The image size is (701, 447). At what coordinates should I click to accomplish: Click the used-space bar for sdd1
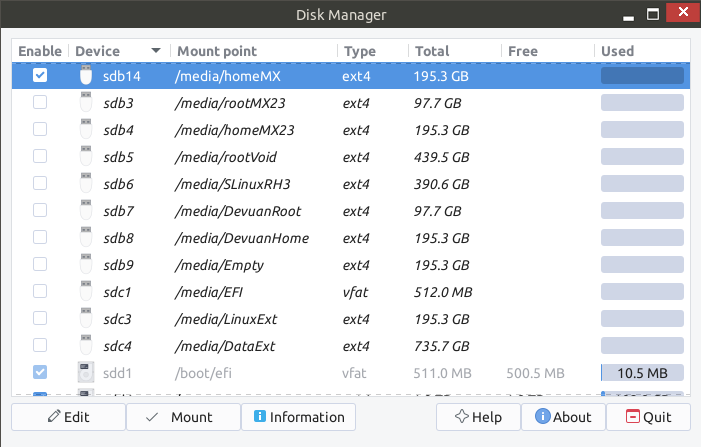[x=641, y=373]
